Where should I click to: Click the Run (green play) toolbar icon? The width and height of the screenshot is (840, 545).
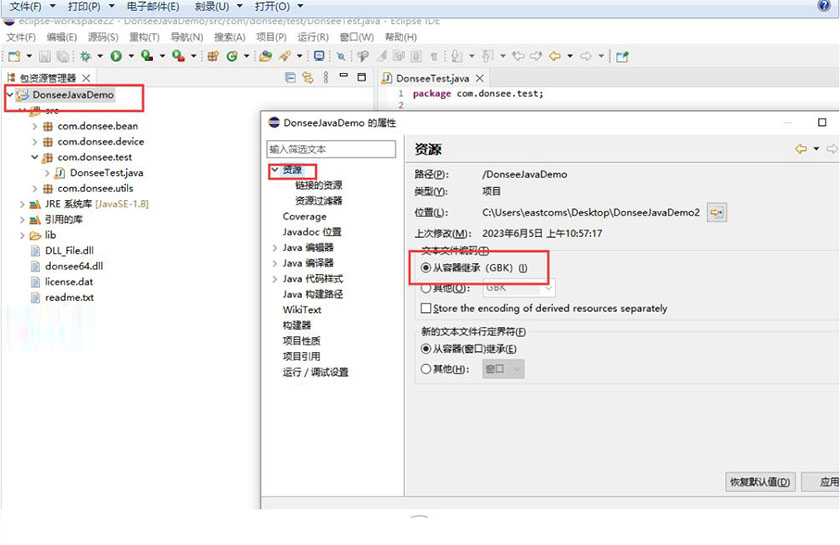pos(116,57)
